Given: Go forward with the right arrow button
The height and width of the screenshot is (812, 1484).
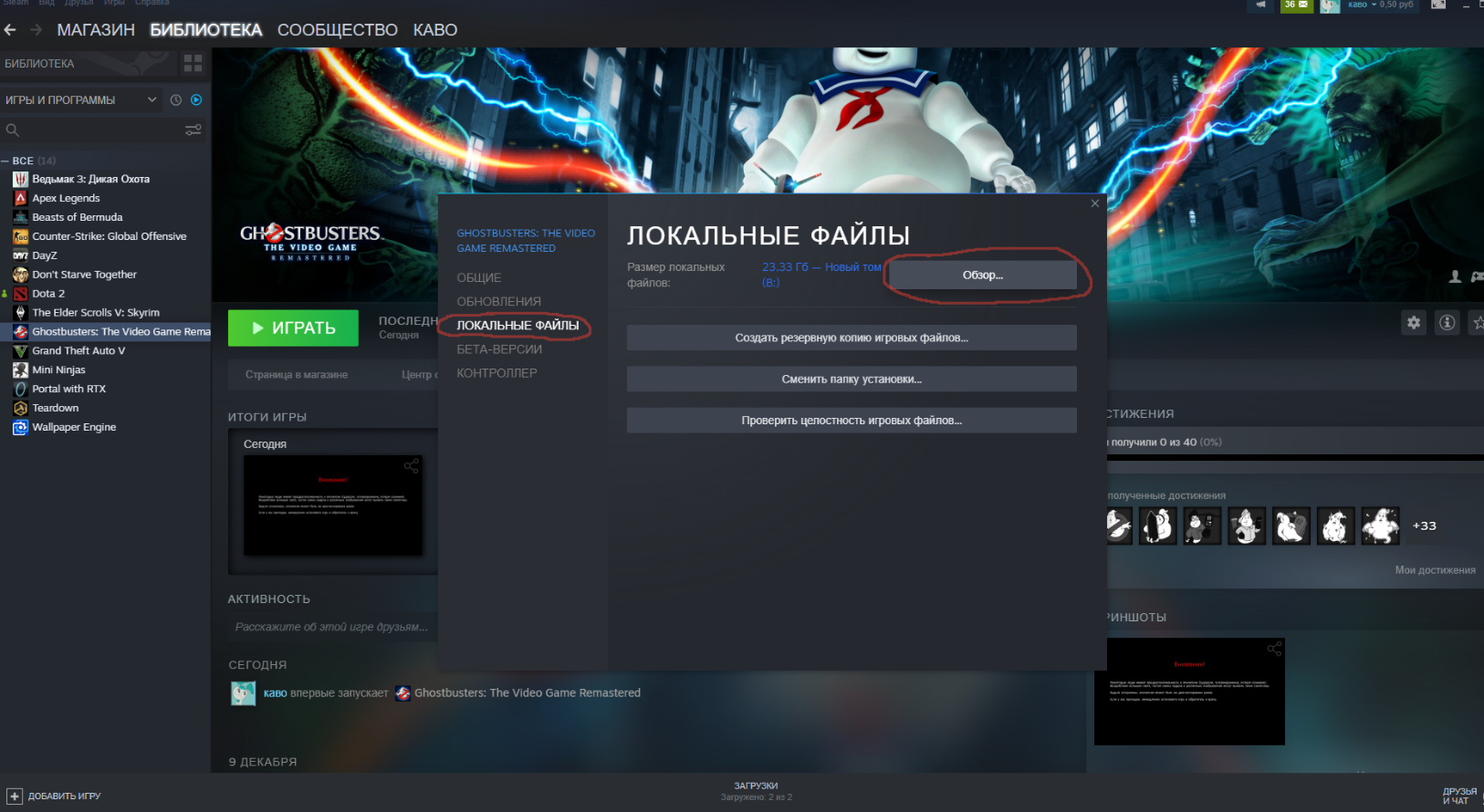Looking at the screenshot, I should (37, 30).
